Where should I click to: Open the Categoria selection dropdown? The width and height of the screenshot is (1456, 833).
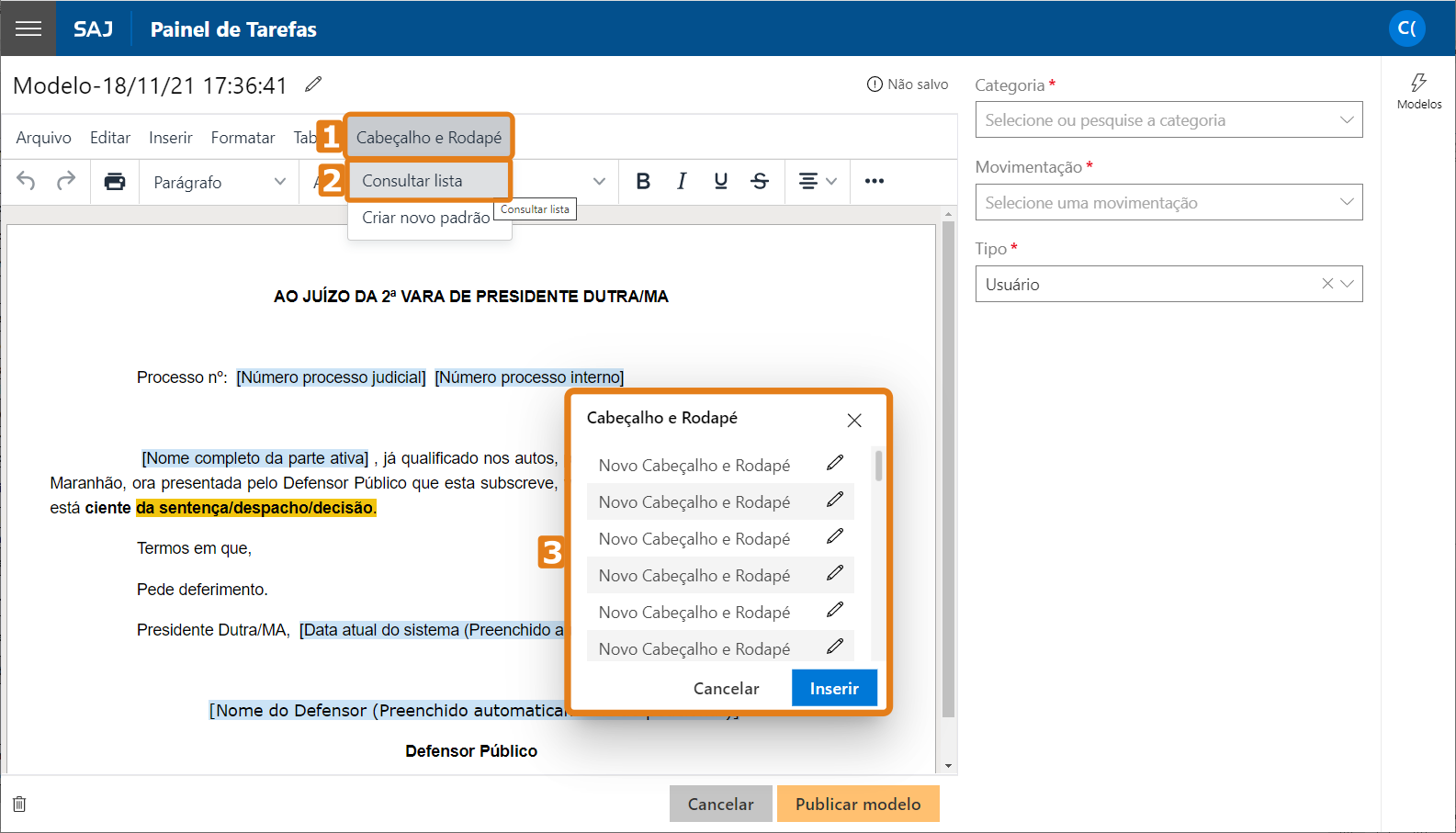[1168, 119]
